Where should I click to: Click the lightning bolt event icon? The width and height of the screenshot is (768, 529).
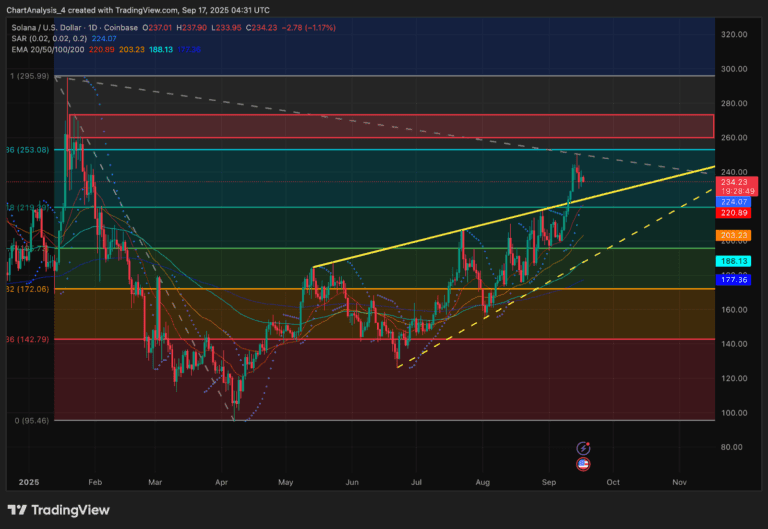pos(583,448)
